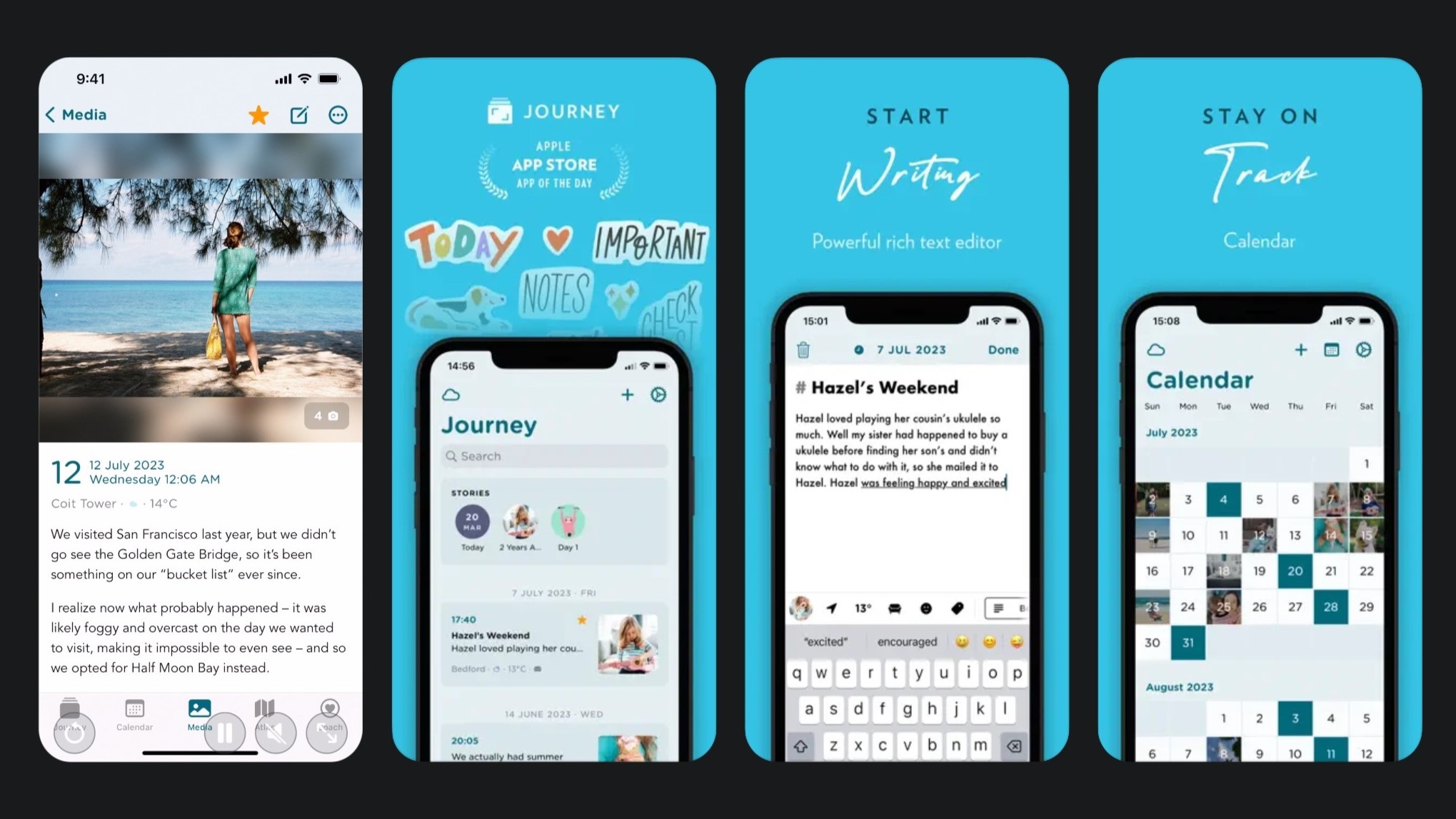The image size is (1456, 819).
Task: Tap the Back arrow to Media section
Action: tap(53, 113)
